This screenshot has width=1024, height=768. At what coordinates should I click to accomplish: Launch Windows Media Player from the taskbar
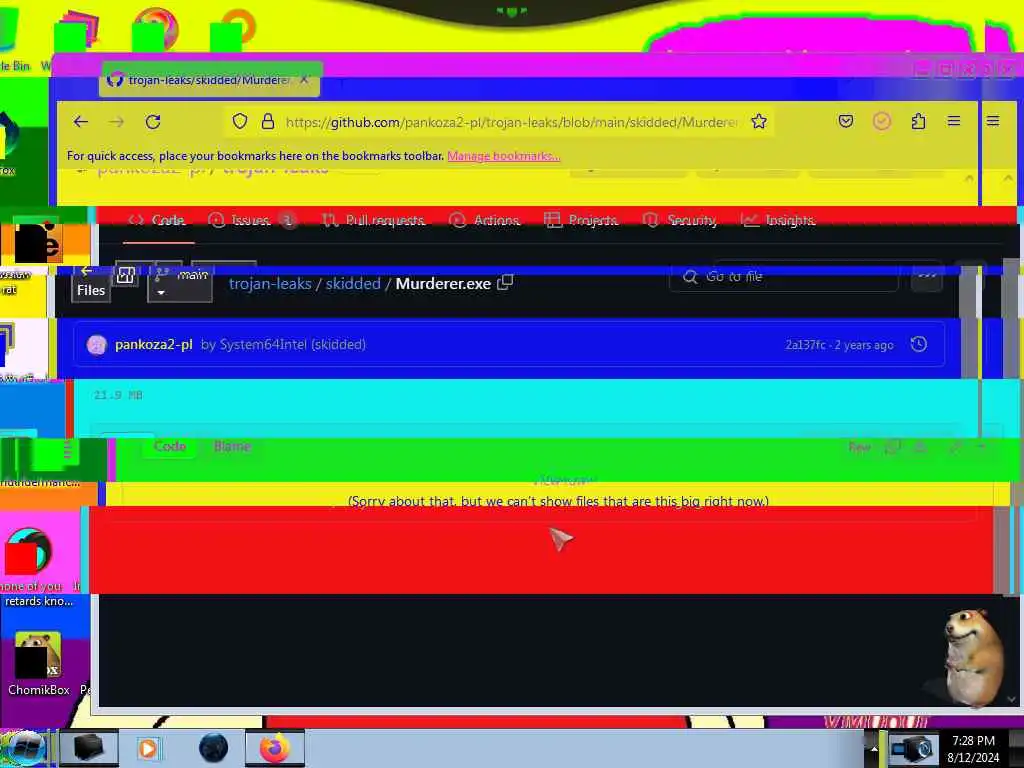click(148, 748)
